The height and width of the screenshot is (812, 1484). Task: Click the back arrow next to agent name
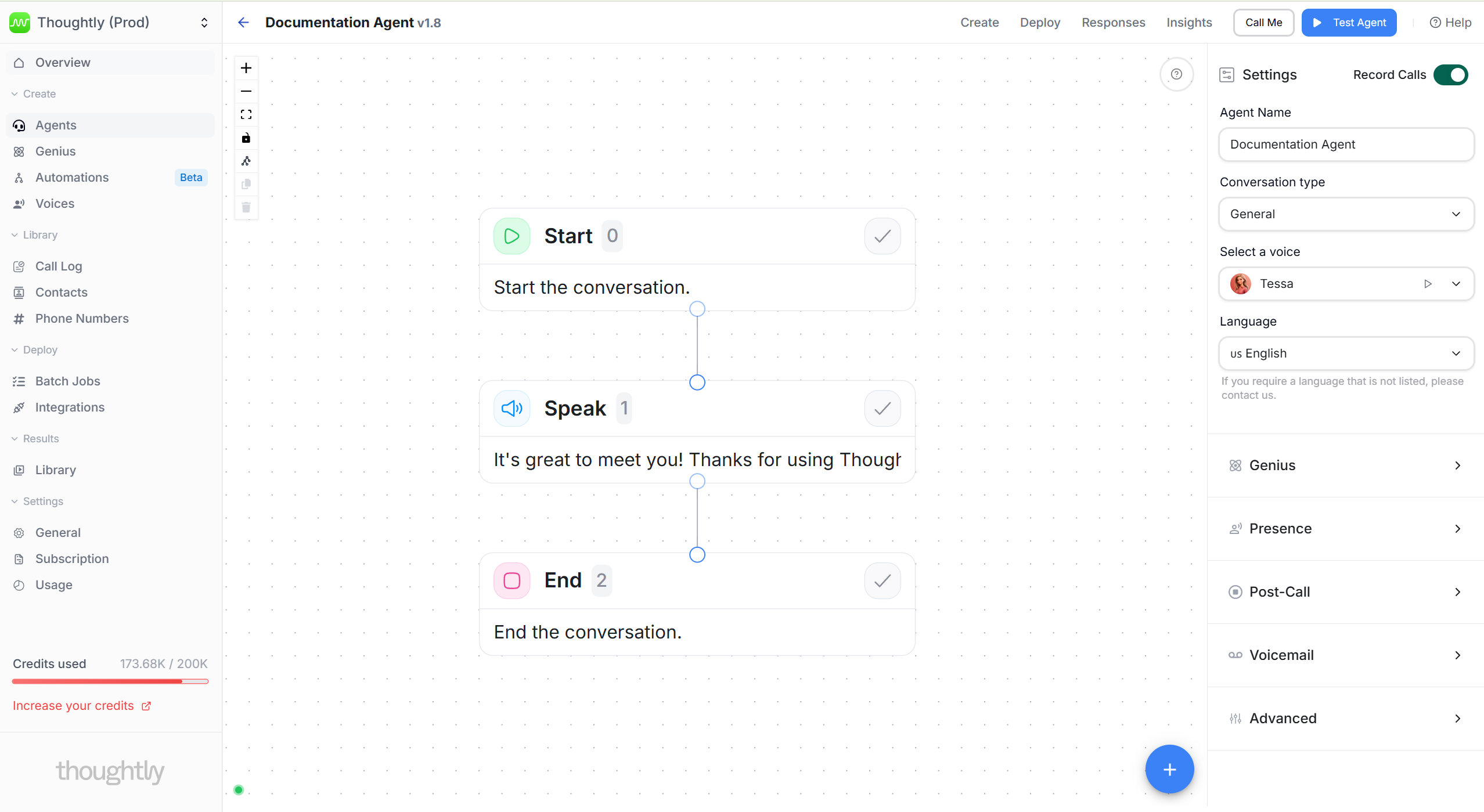tap(243, 23)
